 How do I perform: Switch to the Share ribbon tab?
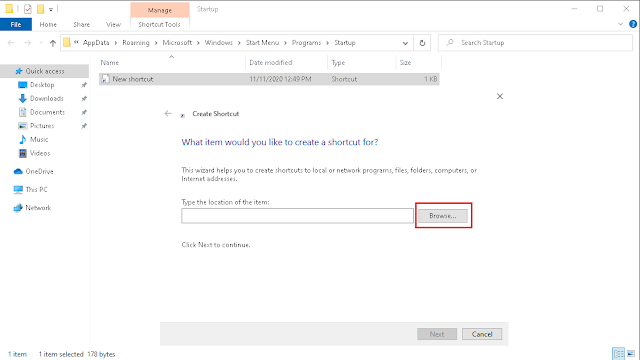coord(82,24)
